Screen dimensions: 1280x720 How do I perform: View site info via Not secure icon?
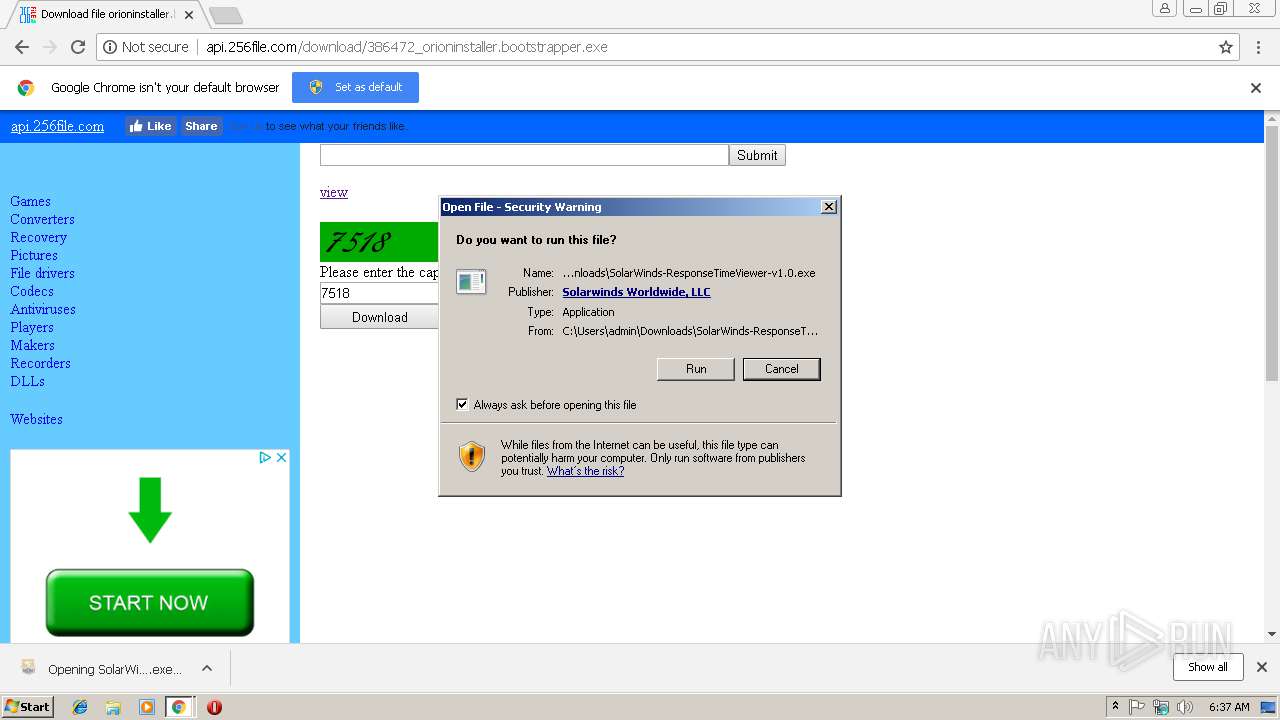coord(146,47)
